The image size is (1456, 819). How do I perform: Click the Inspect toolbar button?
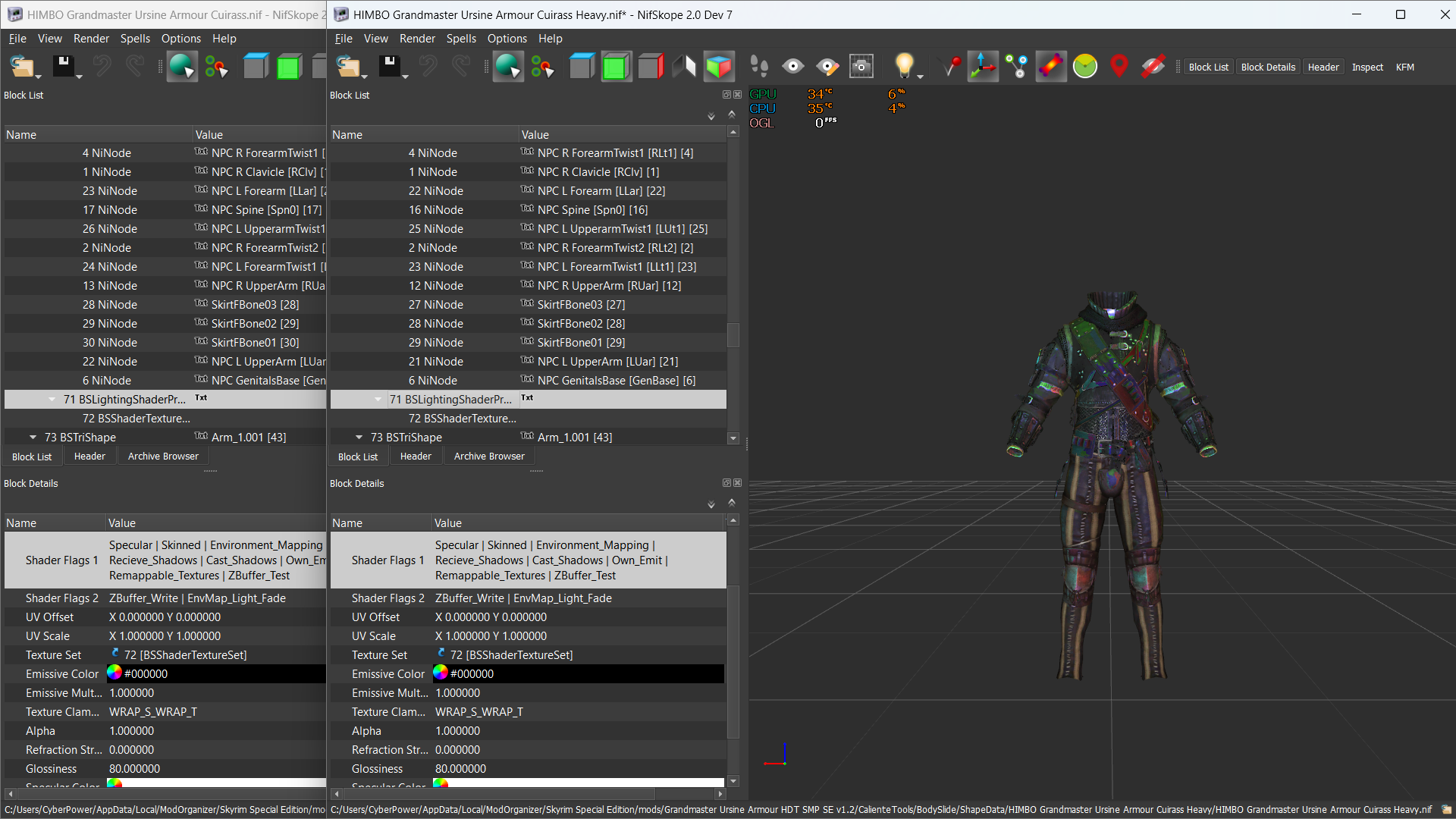(1367, 67)
